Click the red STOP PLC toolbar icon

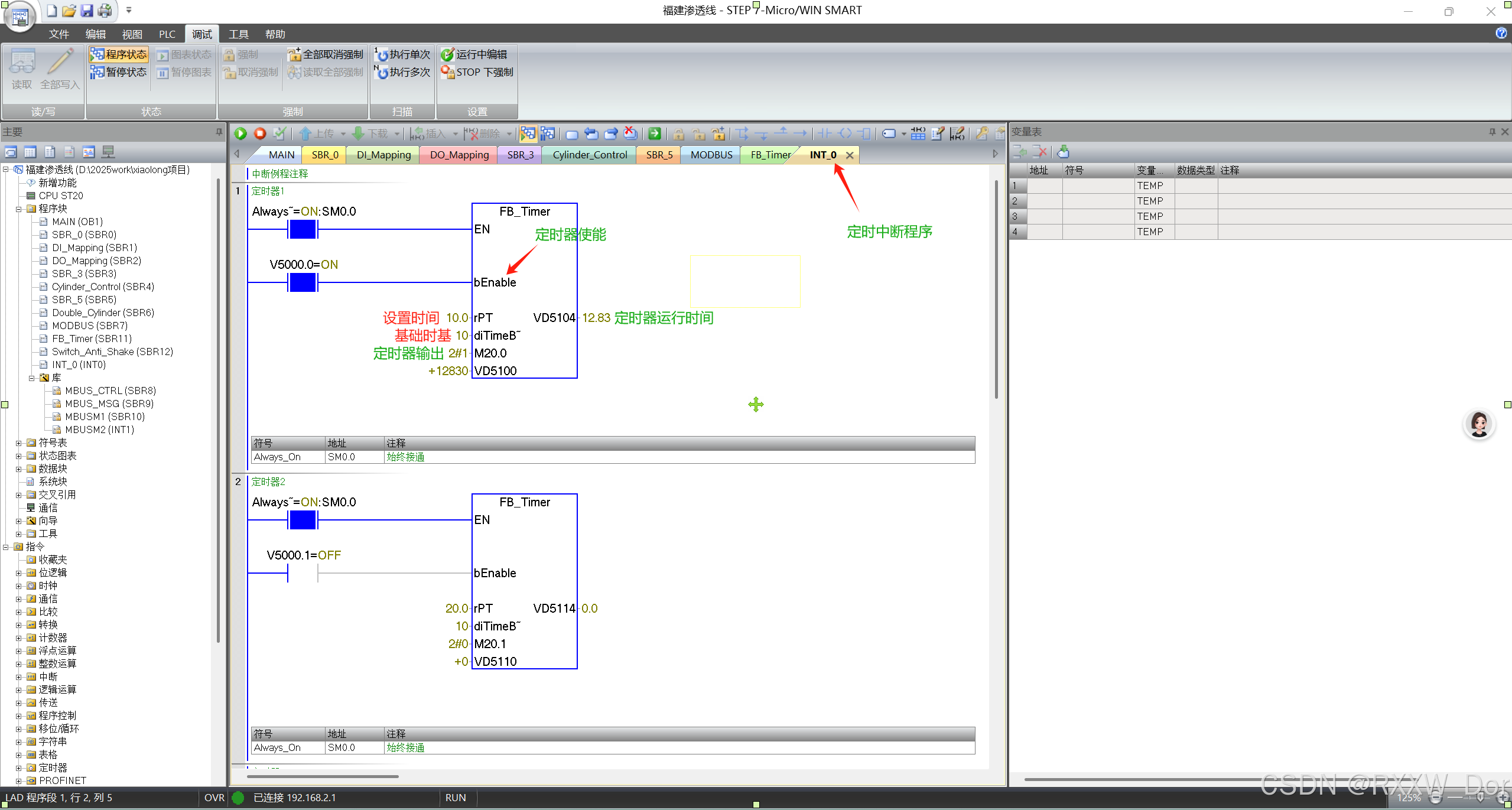259,134
